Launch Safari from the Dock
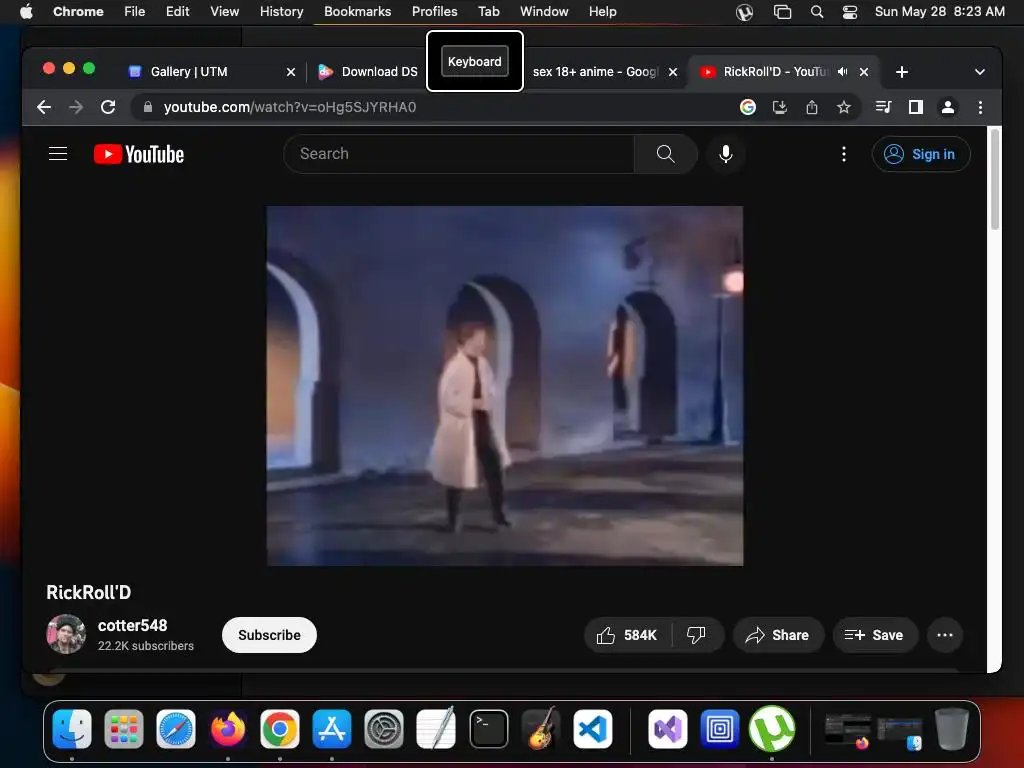Screen dimensions: 1024x768 coord(176,728)
